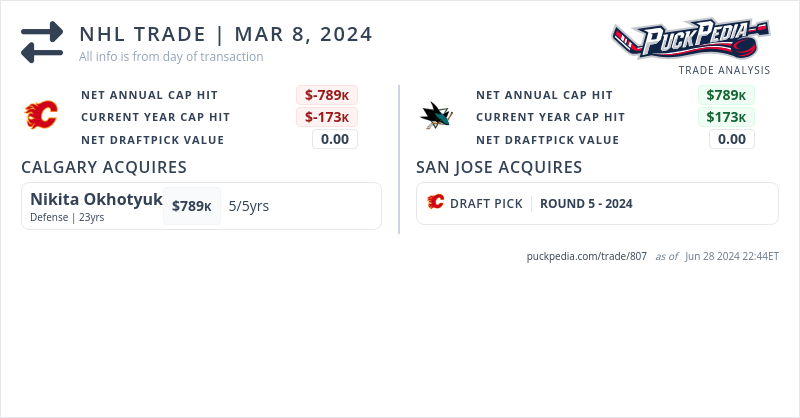Click the 5/5yrs contract term
800x418 pixels.
(249, 206)
